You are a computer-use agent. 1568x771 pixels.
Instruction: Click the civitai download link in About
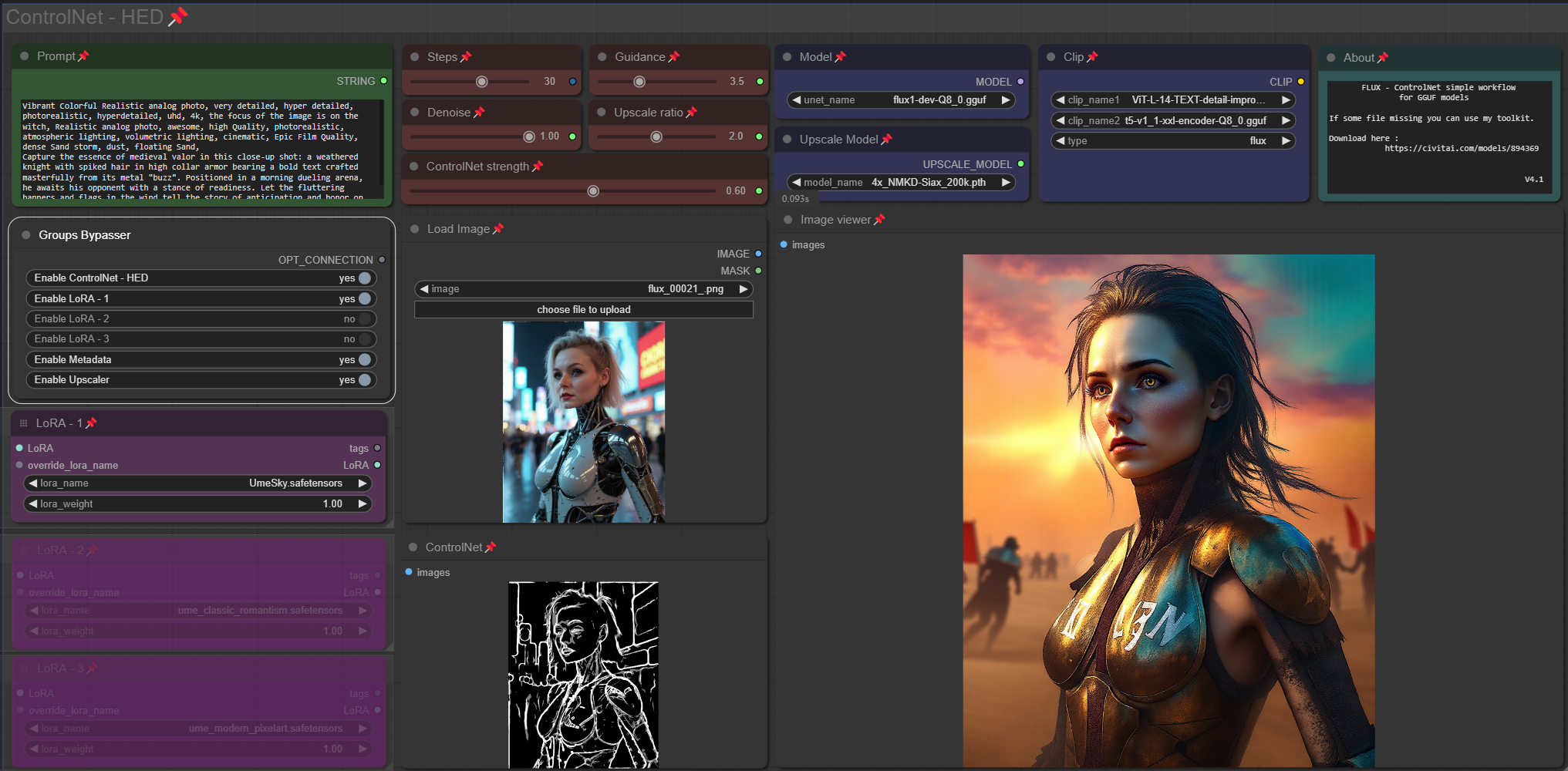point(1461,149)
